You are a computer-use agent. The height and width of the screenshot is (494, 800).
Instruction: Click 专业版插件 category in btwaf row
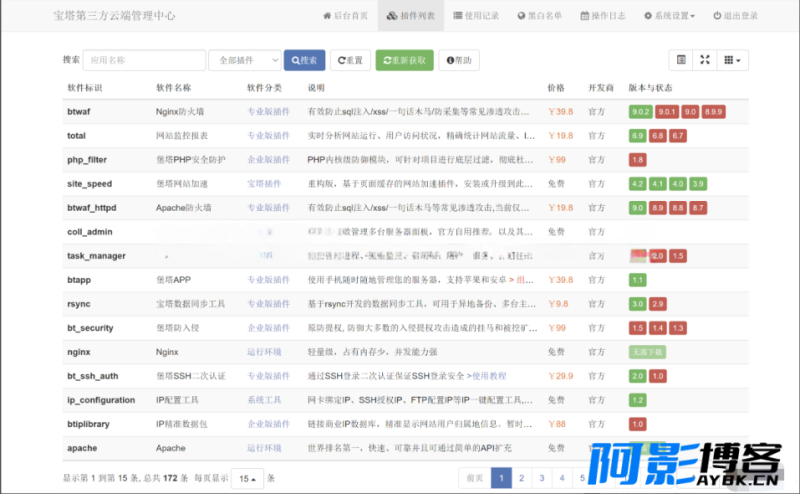click(268, 112)
